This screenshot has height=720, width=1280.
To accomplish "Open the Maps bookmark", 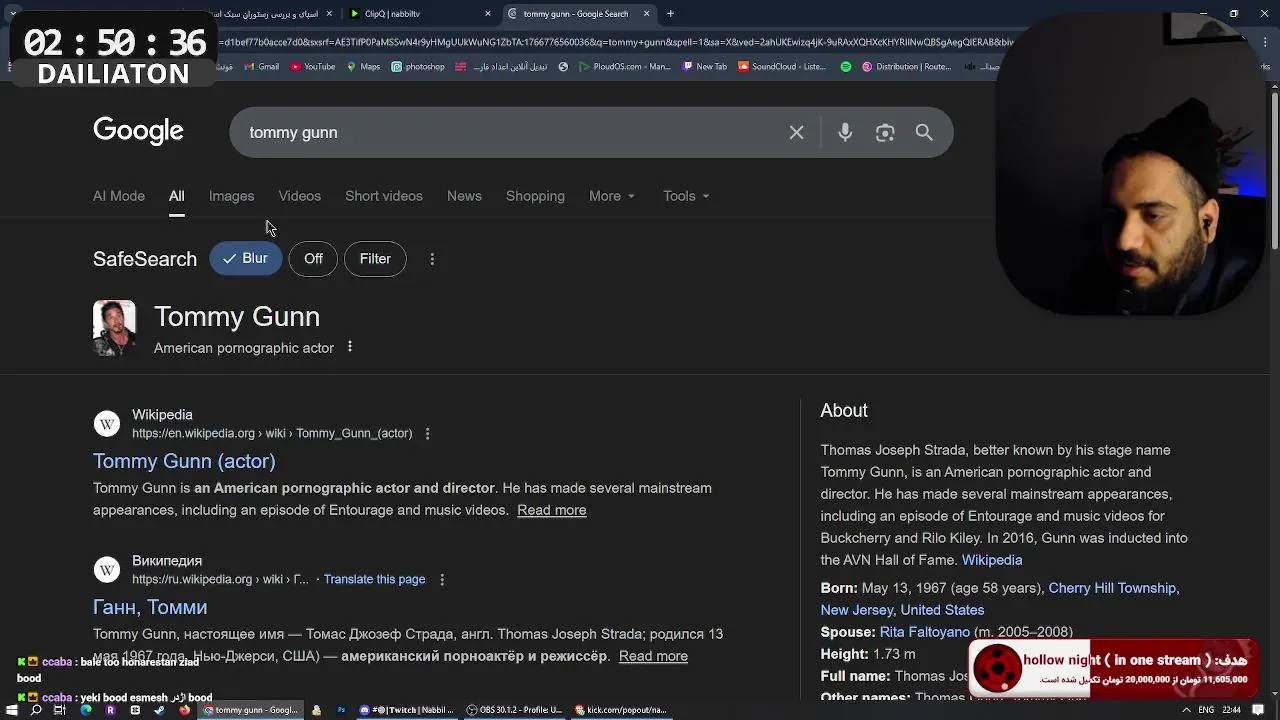I will pos(363,67).
